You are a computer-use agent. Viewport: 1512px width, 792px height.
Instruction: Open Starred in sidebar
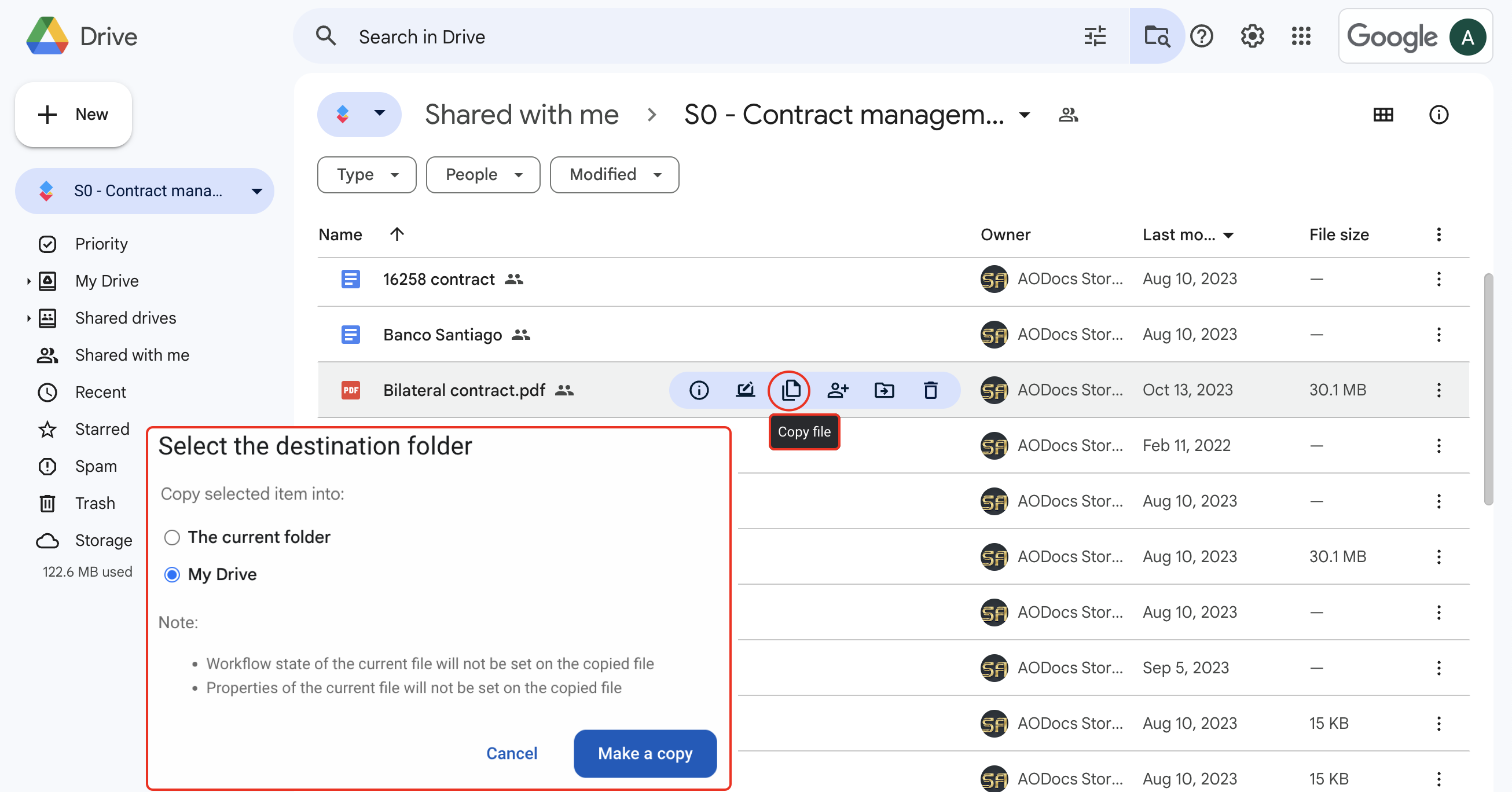coord(102,429)
